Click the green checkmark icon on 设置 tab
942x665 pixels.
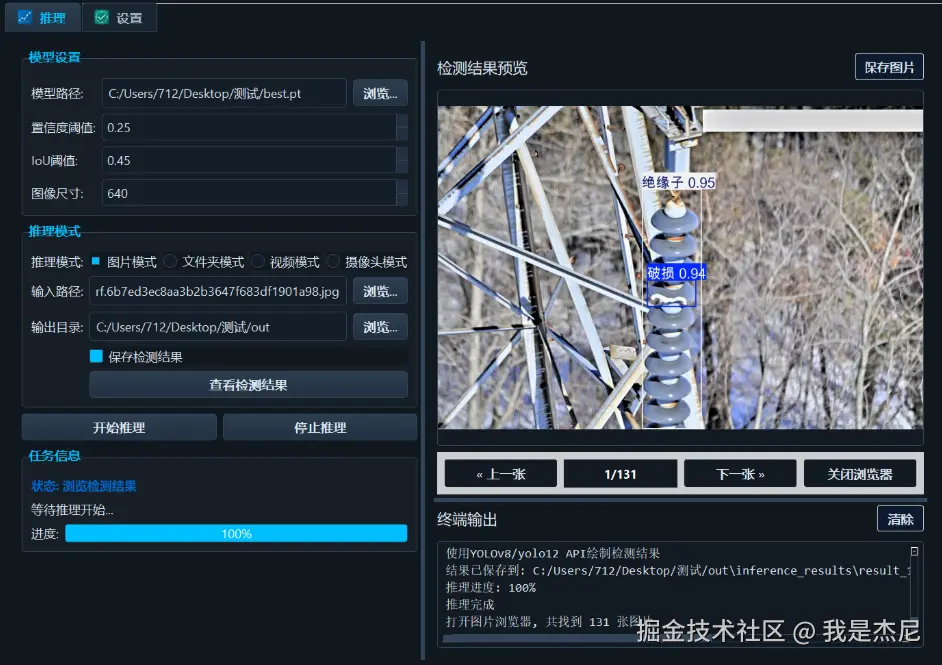point(99,17)
